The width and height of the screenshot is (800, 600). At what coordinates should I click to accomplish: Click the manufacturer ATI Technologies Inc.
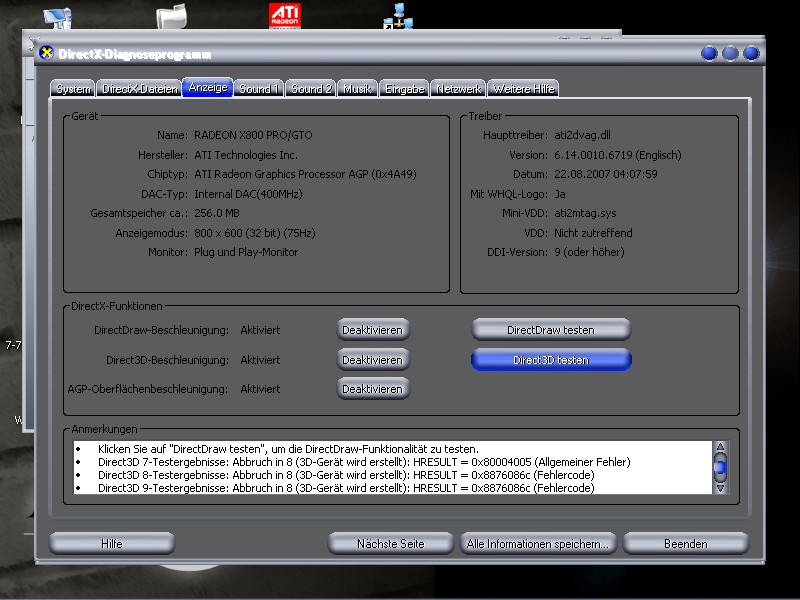click(x=246, y=155)
